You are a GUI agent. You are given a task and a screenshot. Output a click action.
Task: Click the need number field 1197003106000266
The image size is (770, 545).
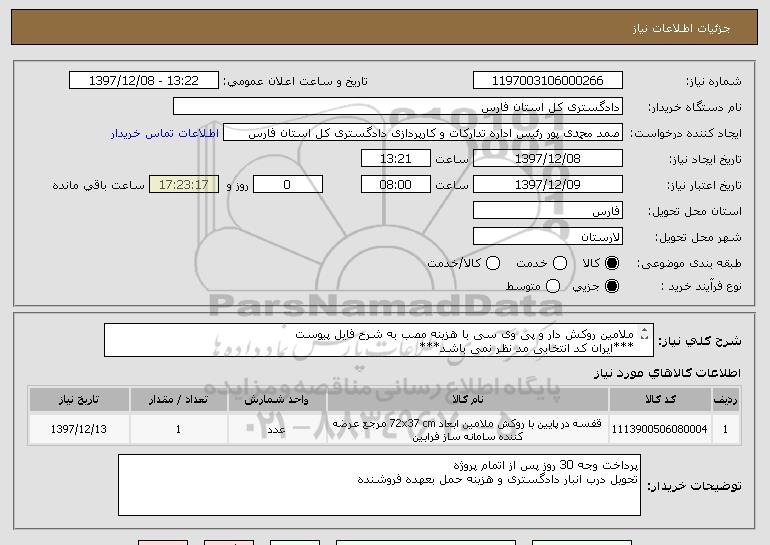tap(548, 81)
